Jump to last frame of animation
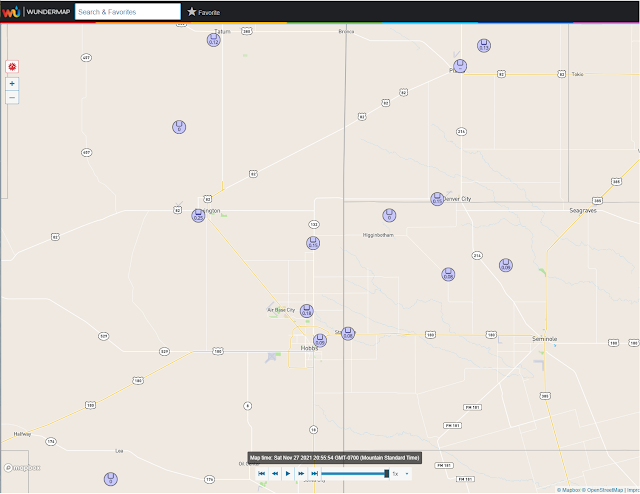 pos(314,474)
